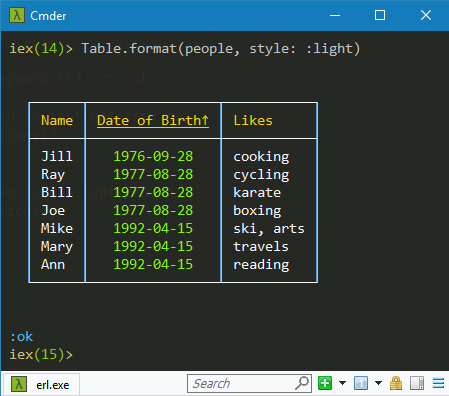Click Mike's date '1992-04-15'

[x=153, y=228]
